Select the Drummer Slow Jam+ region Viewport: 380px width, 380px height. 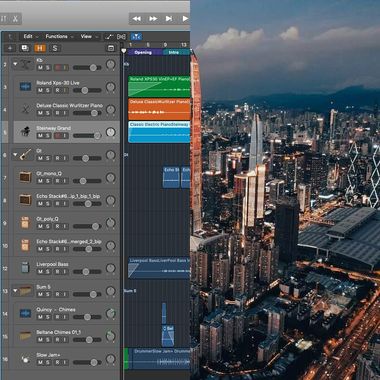[159, 359]
